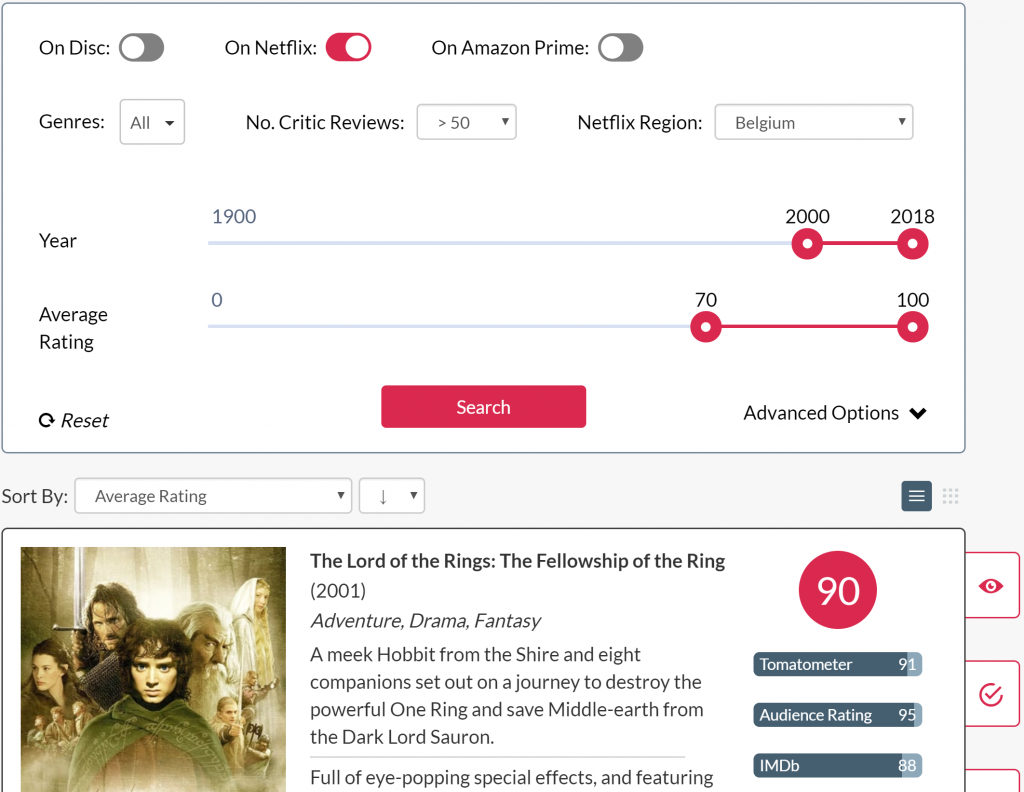Click the red 90 score badge
The height and width of the screenshot is (792, 1024).
pyautogui.click(x=837, y=591)
